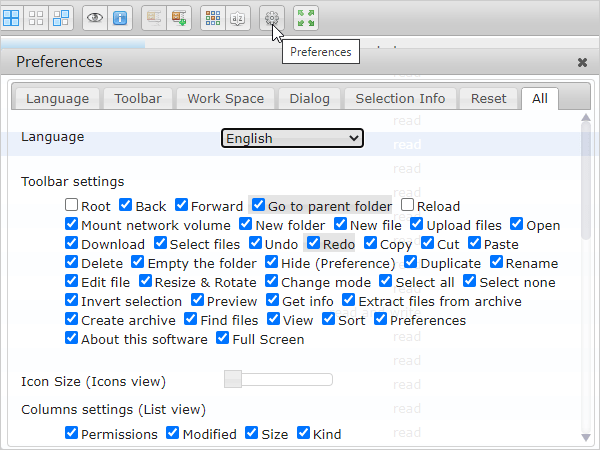The image size is (600, 450).
Task: Go to the Reset tab
Action: pos(488,99)
